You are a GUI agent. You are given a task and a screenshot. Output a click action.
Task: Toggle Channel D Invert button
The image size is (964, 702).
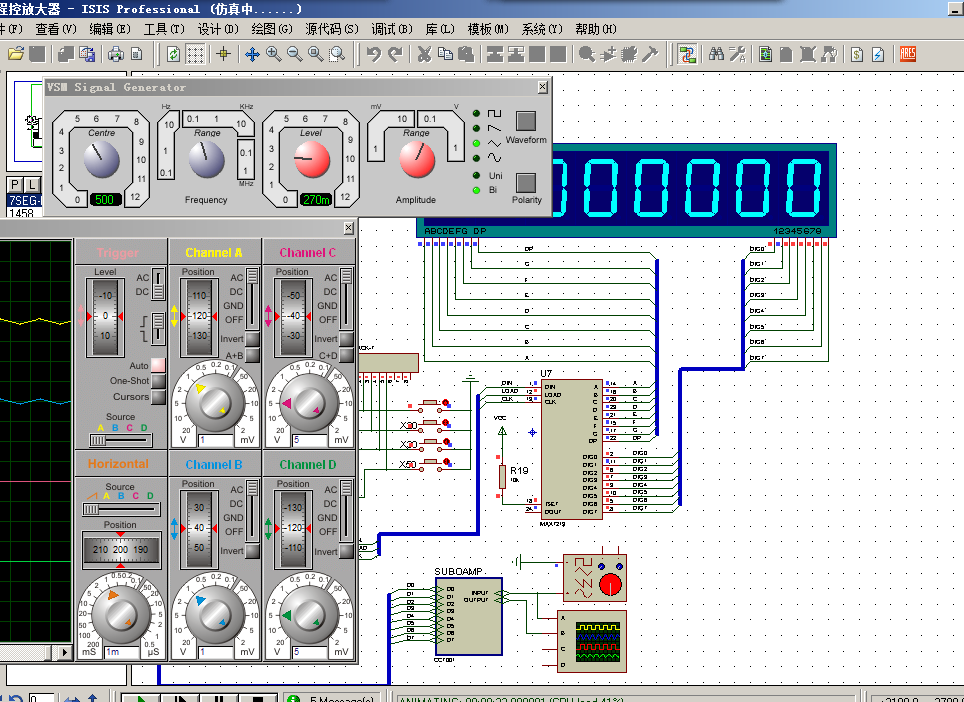click(346, 551)
